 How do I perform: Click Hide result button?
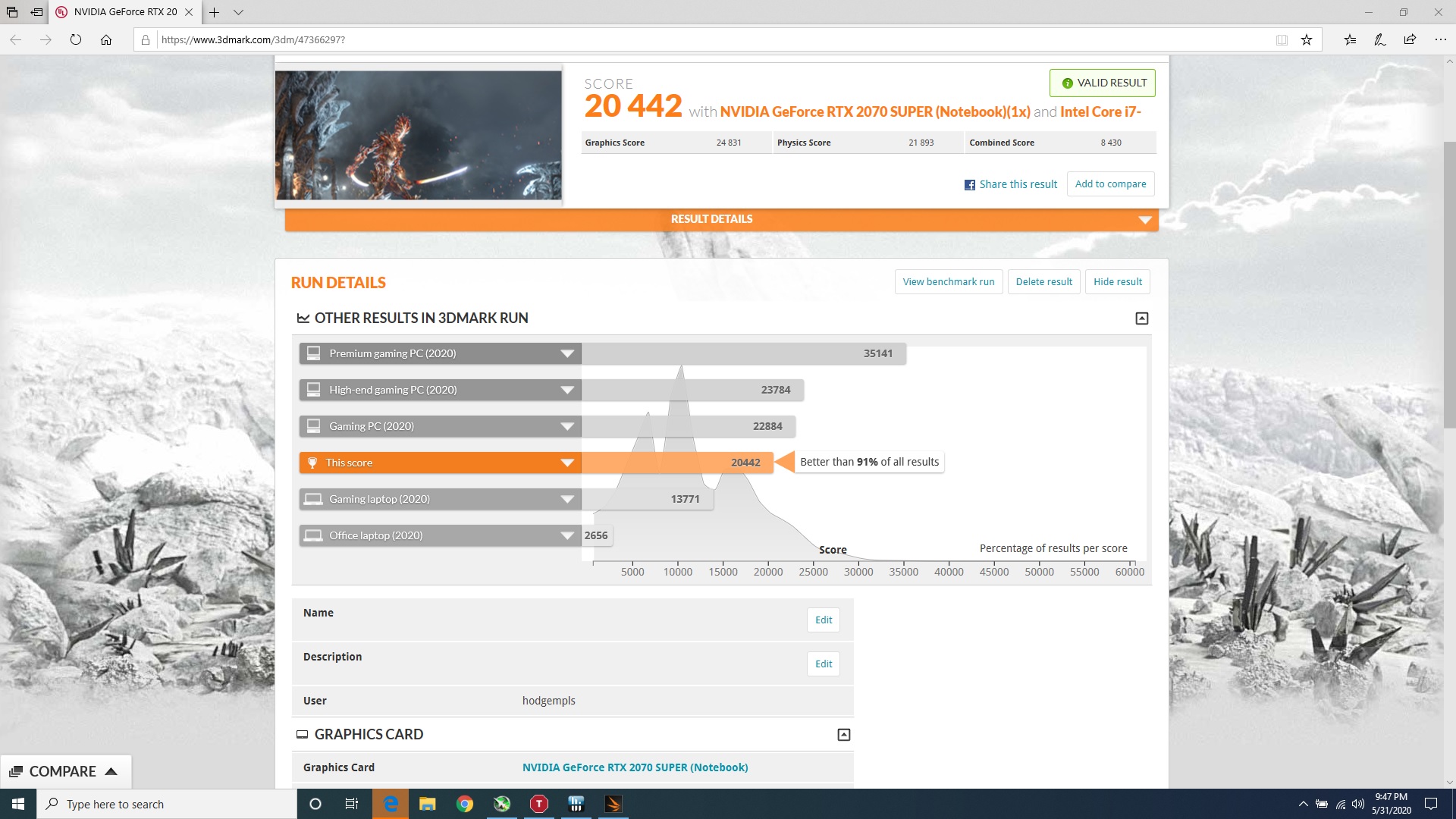pyautogui.click(x=1117, y=281)
